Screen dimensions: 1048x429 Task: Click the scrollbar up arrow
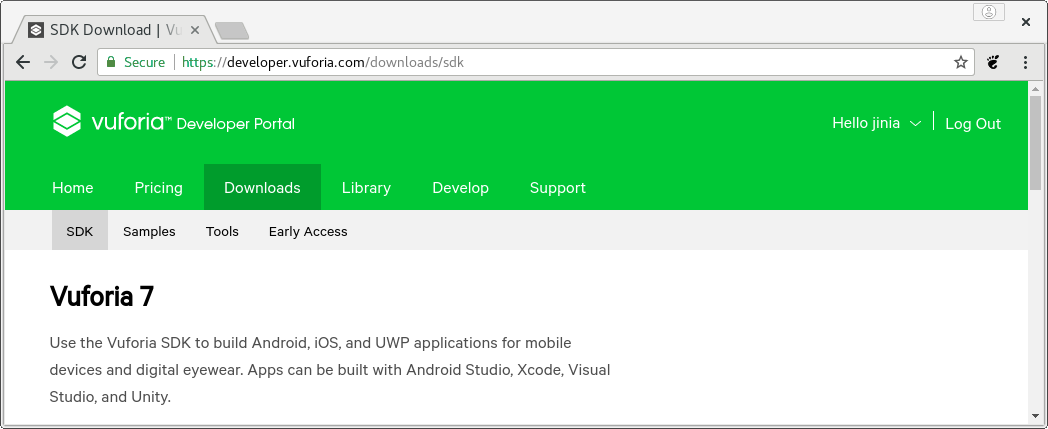pyautogui.click(x=1035, y=88)
